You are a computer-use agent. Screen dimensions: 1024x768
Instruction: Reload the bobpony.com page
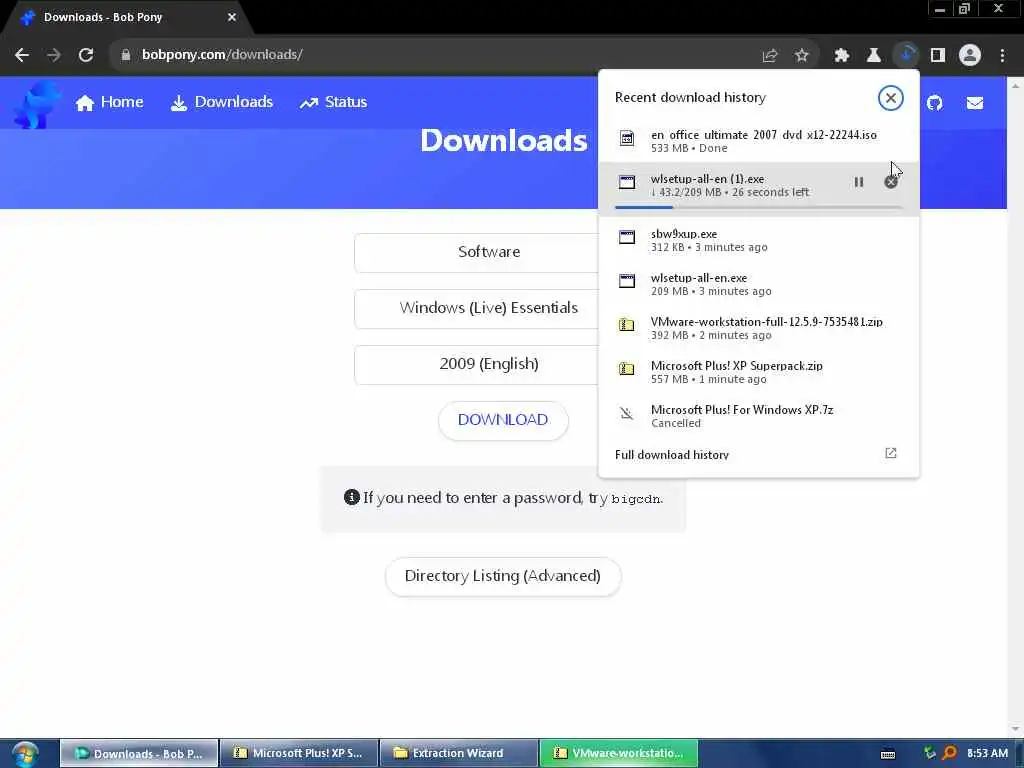(86, 55)
